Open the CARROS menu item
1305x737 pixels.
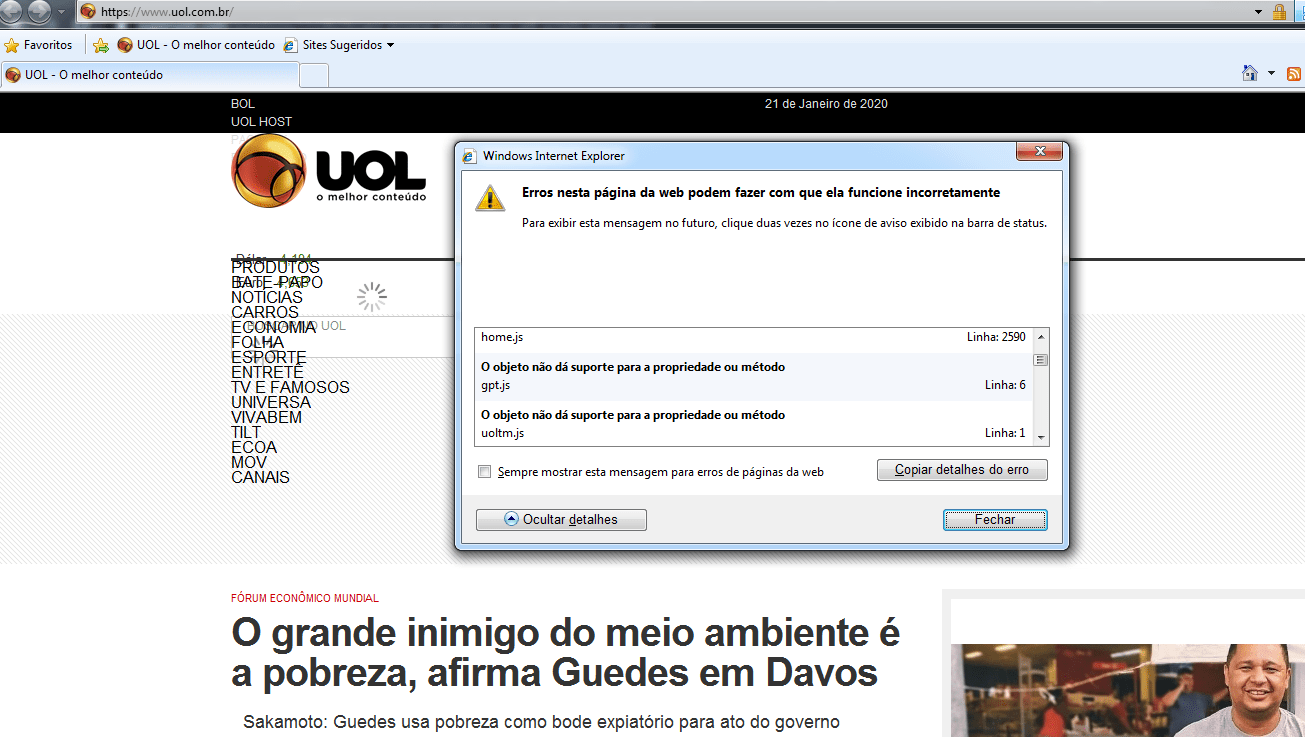(x=265, y=312)
